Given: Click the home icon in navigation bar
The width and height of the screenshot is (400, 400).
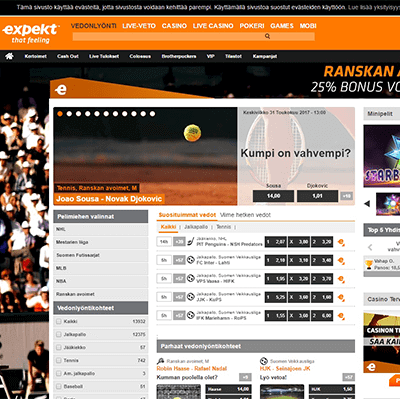Looking at the screenshot, I should coord(9,56).
